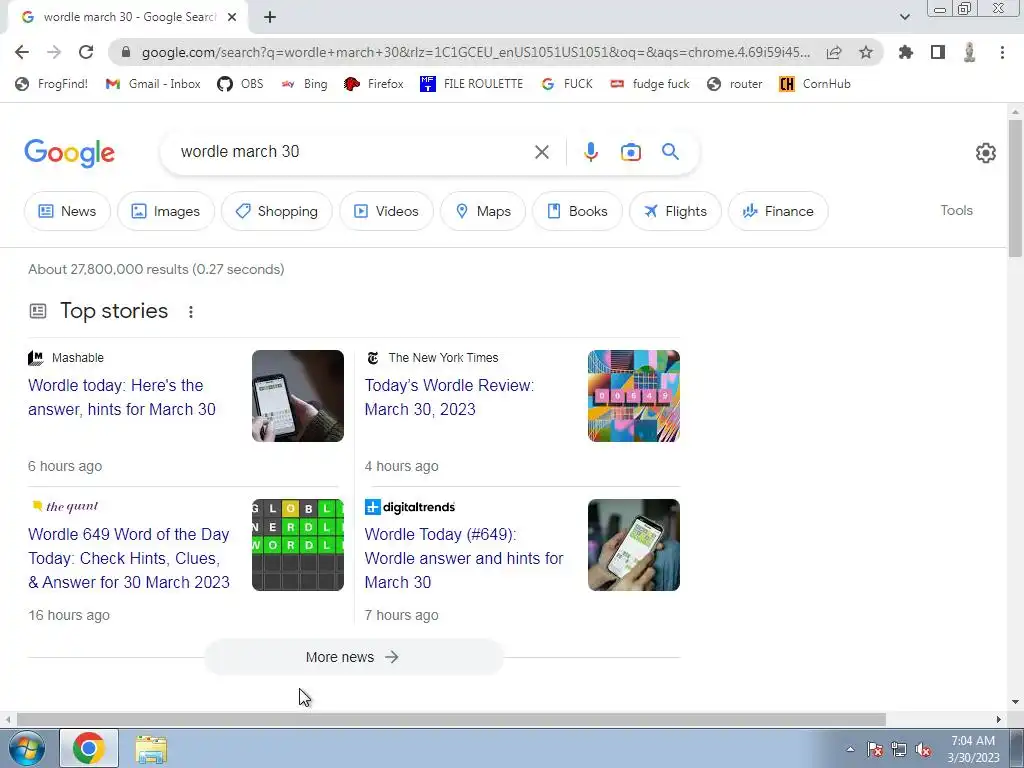Open Digital Trends Wordle Today article

(x=464, y=558)
